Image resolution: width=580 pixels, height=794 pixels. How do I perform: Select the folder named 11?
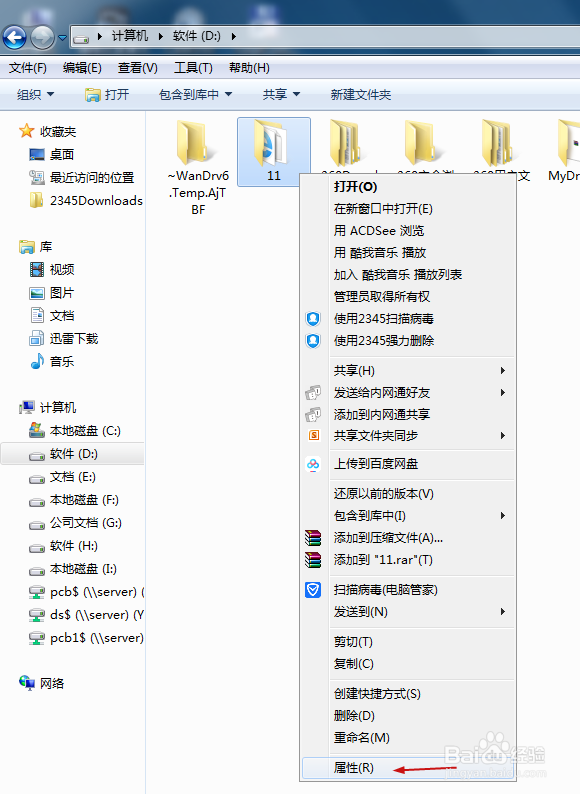pyautogui.click(x=274, y=151)
